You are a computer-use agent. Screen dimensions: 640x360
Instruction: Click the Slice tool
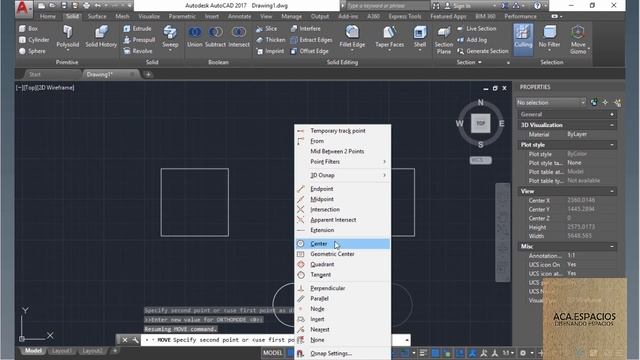click(266, 29)
